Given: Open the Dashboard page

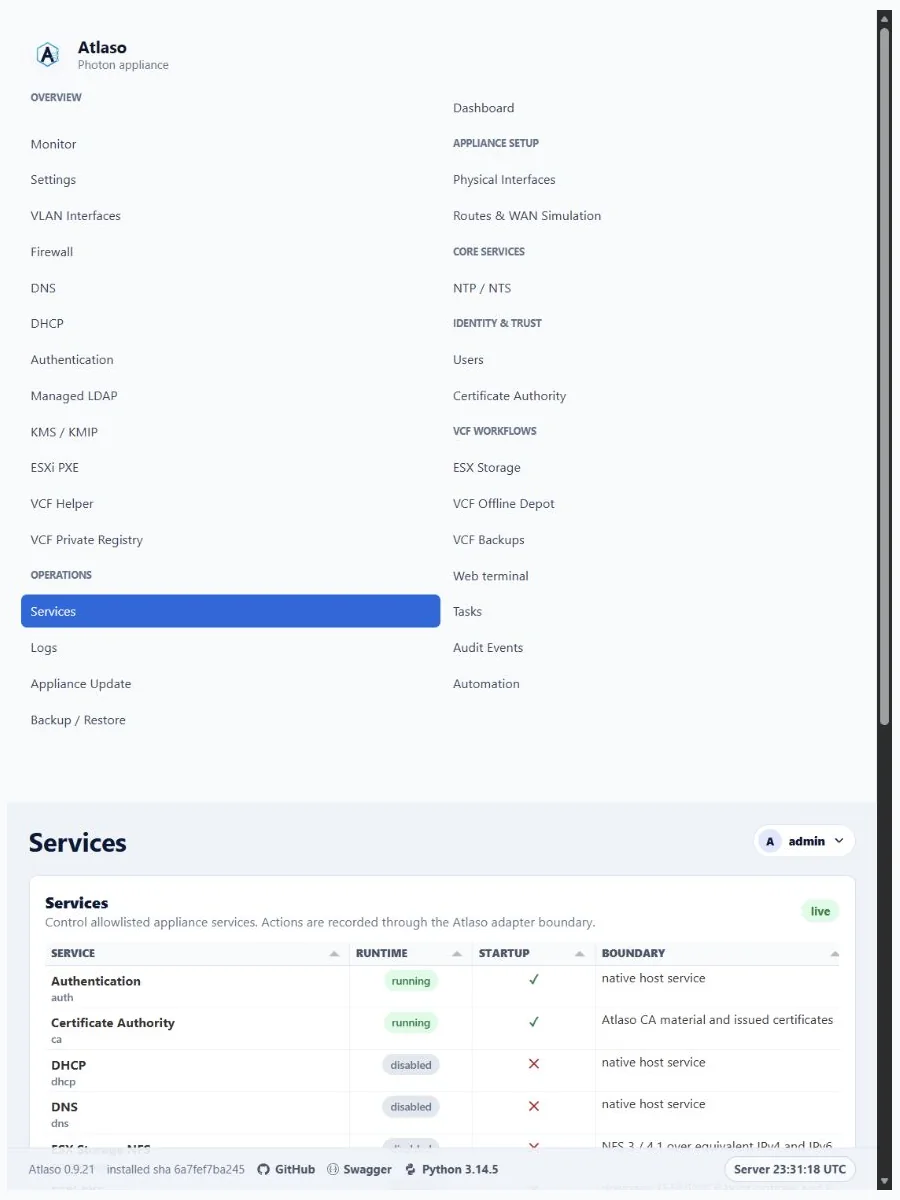Looking at the screenshot, I should pos(483,108).
